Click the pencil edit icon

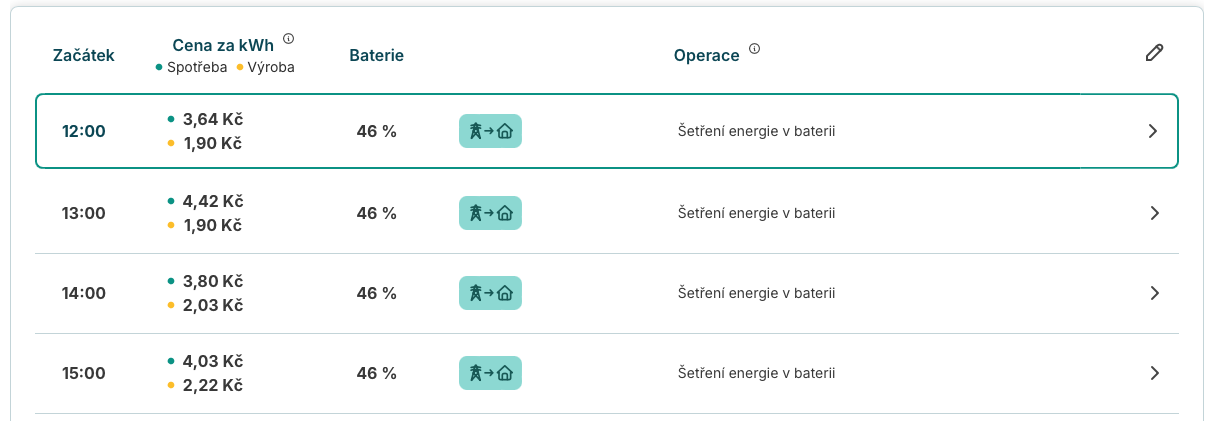[x=1154, y=53]
